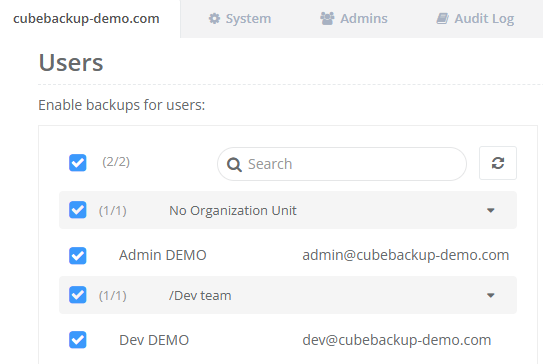Uncheck the /Dev team group checkbox

pyautogui.click(x=78, y=295)
